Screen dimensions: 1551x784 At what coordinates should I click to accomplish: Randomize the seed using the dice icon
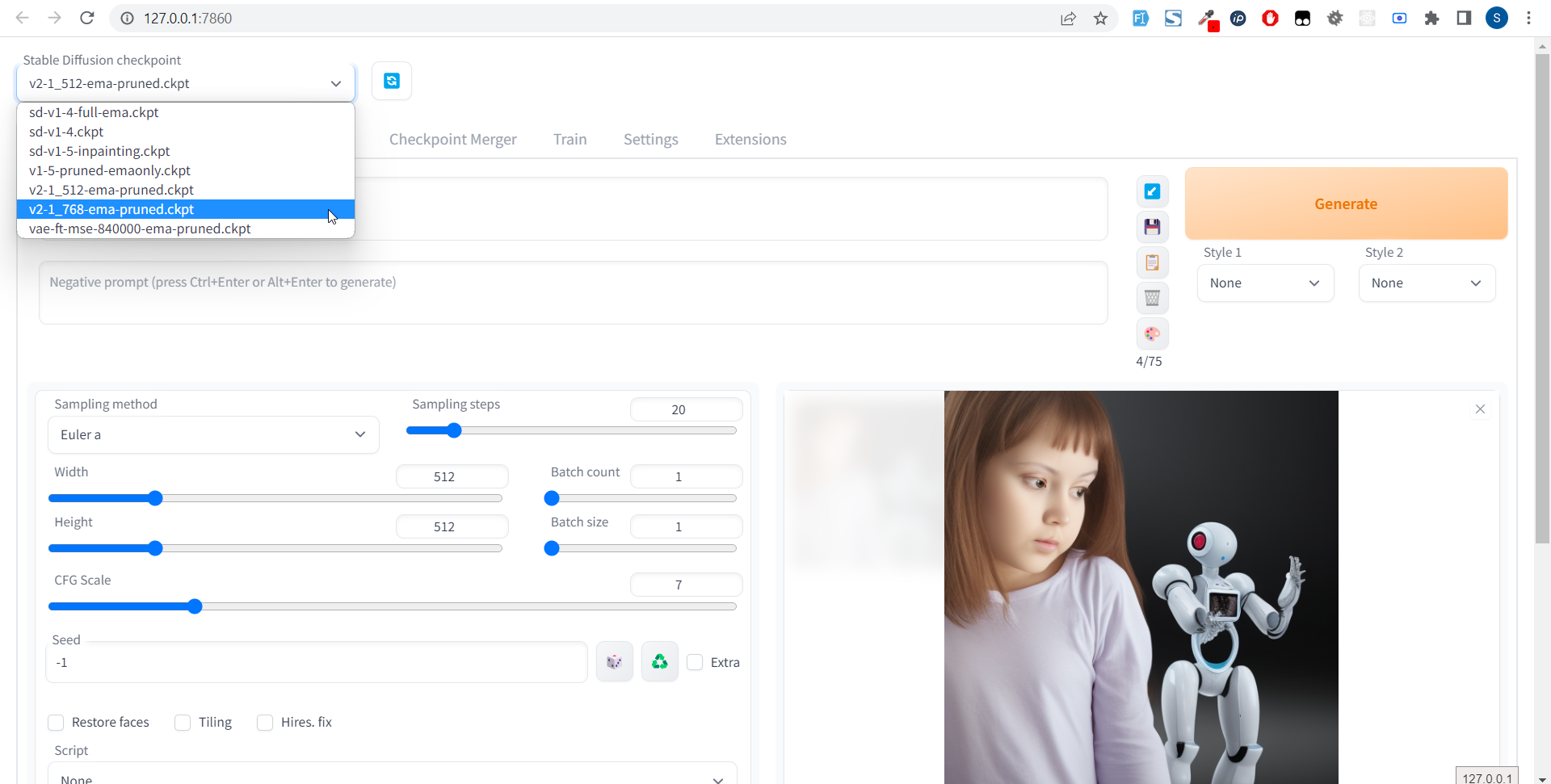(x=614, y=661)
